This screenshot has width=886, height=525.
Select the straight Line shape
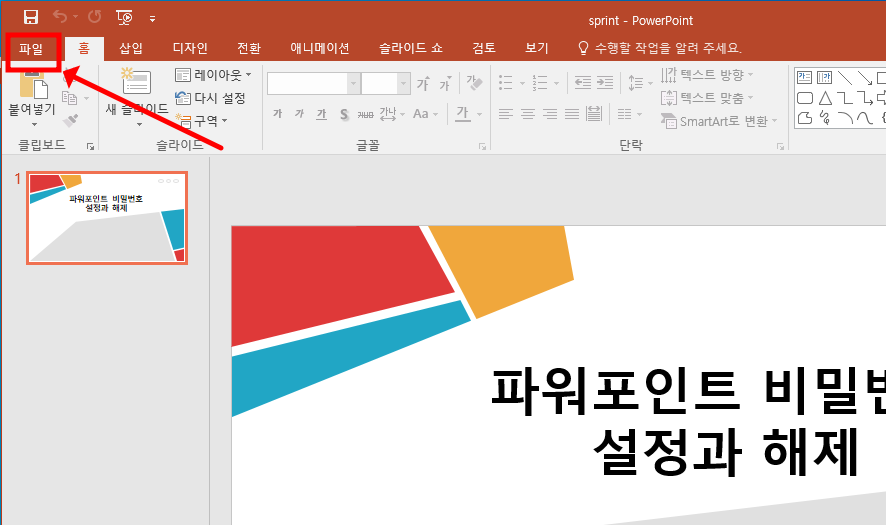[845, 77]
